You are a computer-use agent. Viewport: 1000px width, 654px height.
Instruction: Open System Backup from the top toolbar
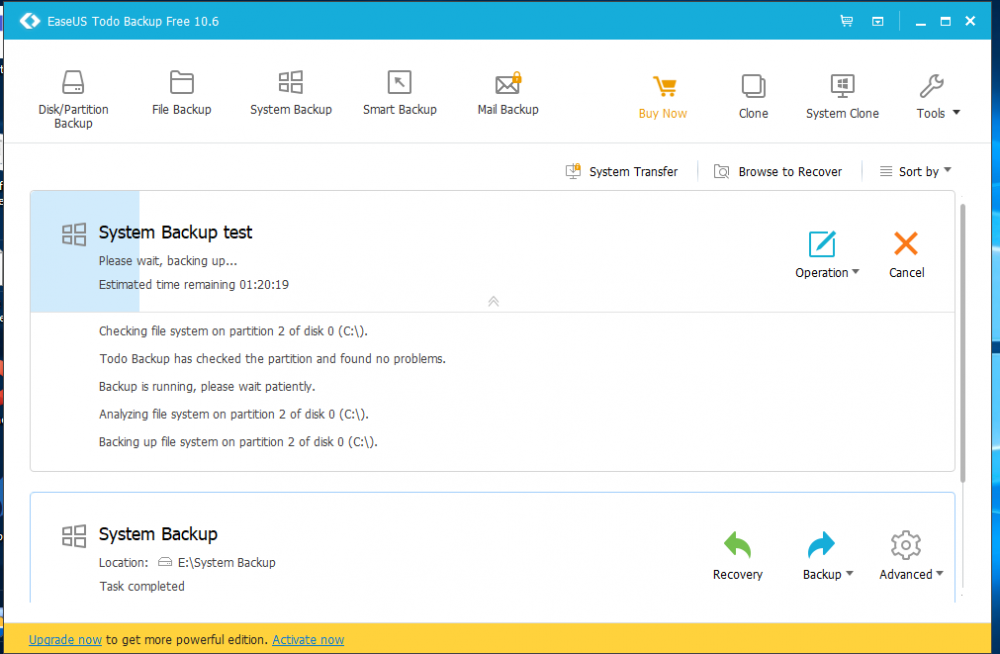291,93
